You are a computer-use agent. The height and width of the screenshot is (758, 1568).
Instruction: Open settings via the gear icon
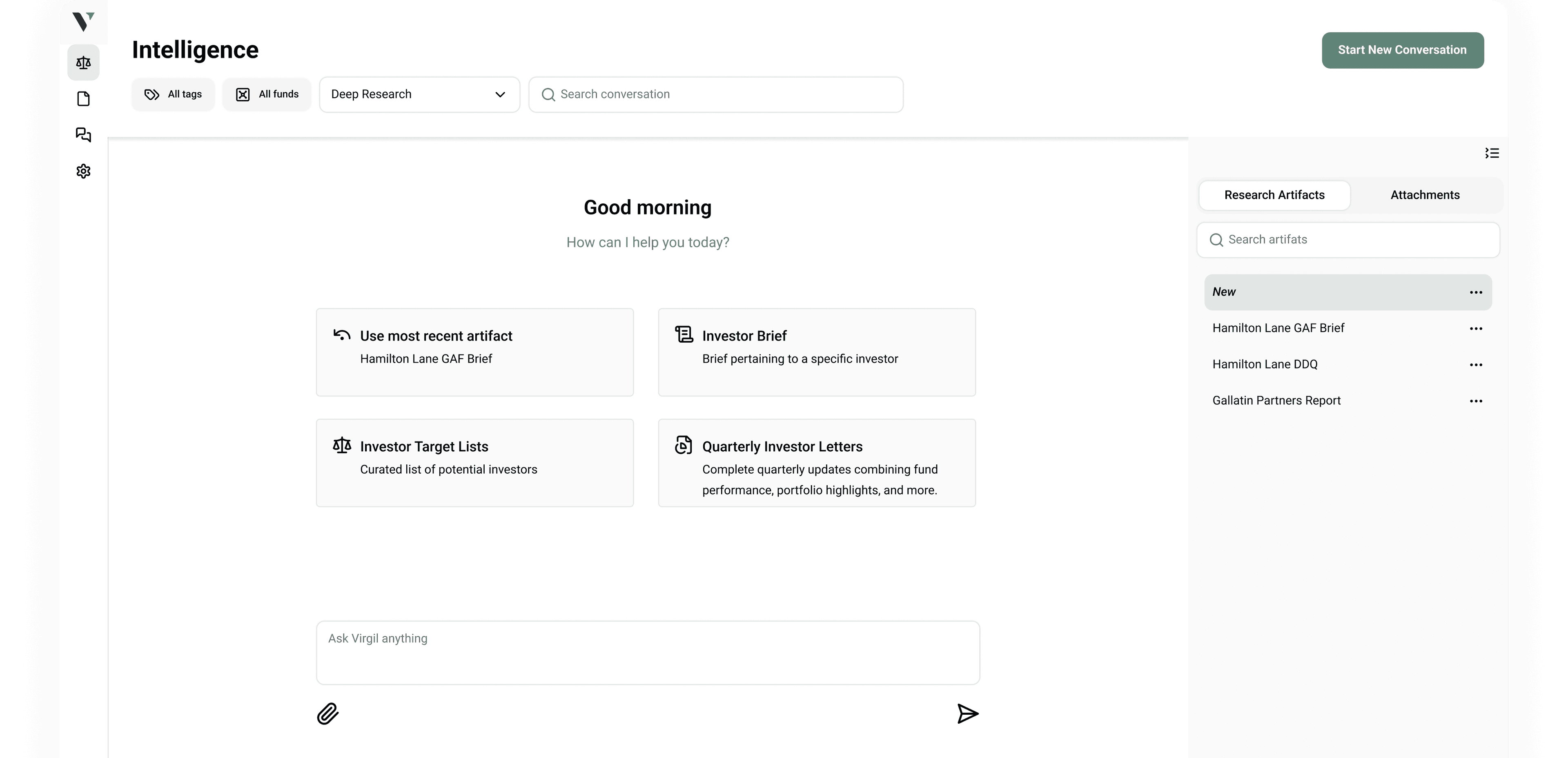(x=83, y=171)
